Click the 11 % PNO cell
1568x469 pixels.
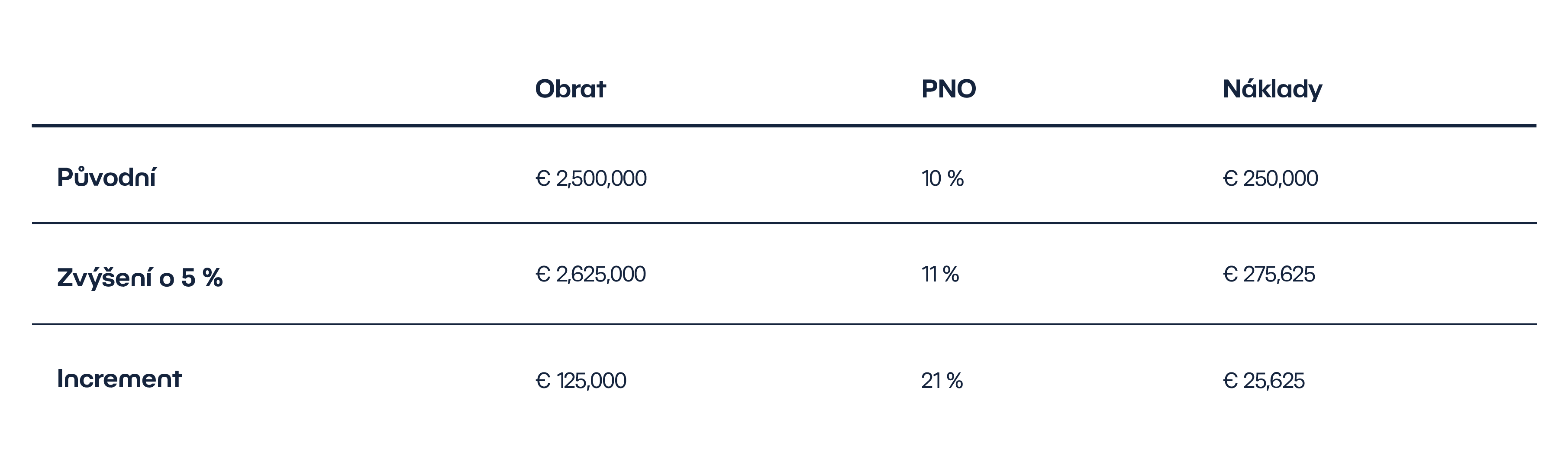(x=940, y=275)
